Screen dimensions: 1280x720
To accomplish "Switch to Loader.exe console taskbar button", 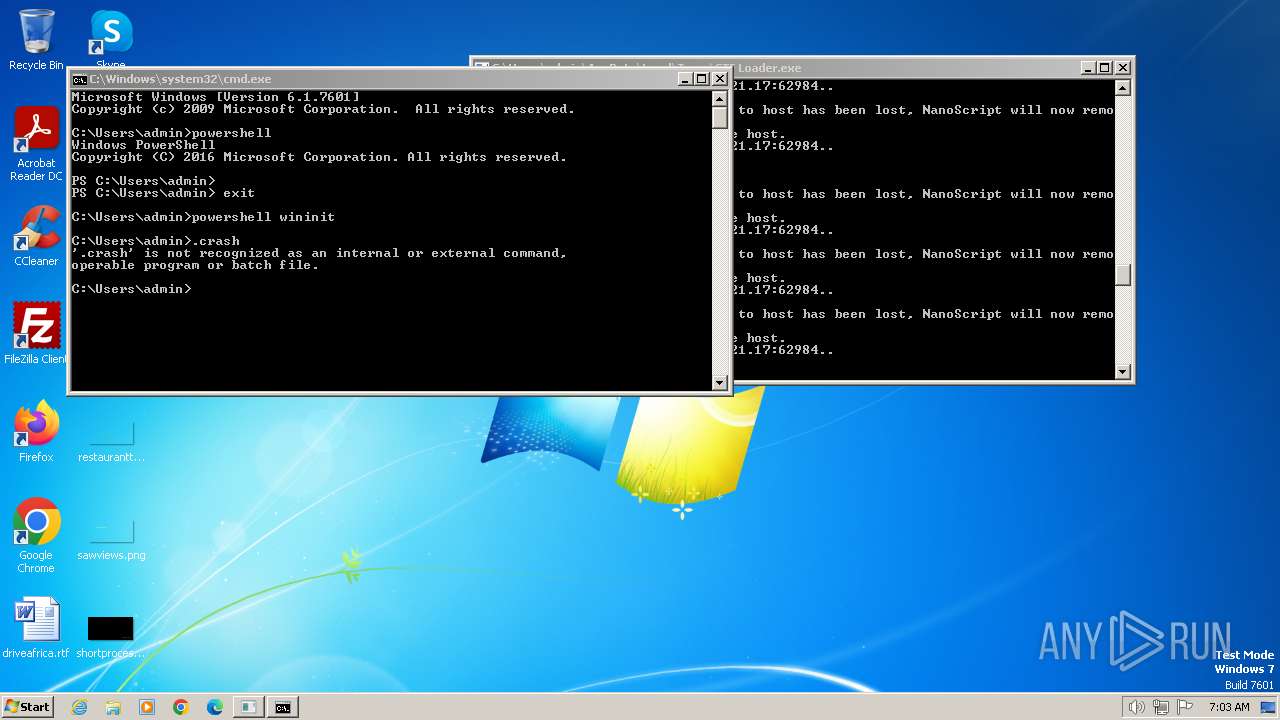I will tap(249, 707).
